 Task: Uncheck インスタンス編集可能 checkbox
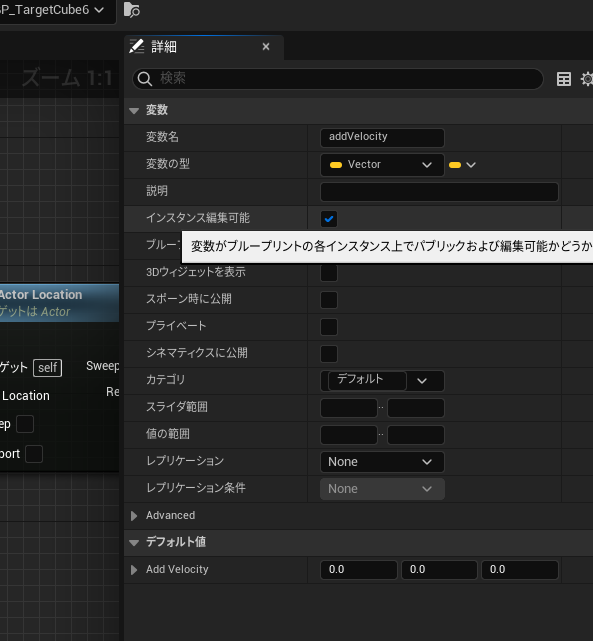[329, 219]
